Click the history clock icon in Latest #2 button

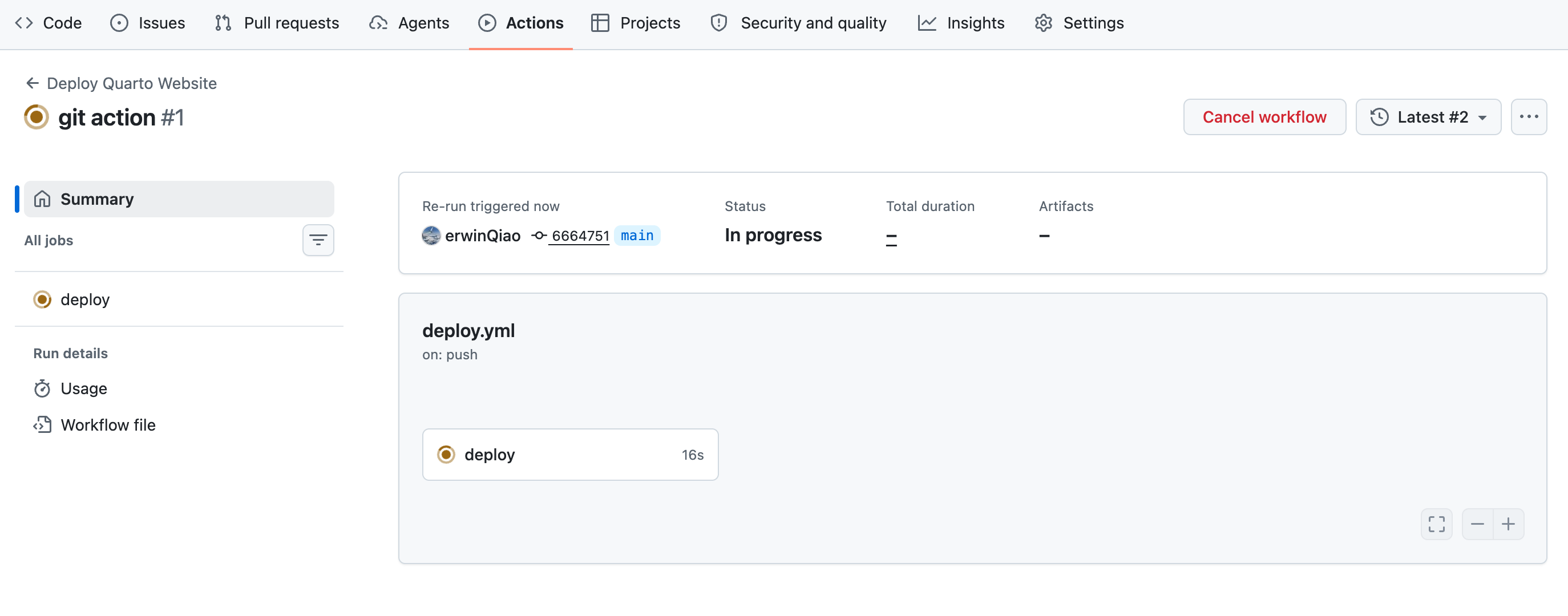1379,117
